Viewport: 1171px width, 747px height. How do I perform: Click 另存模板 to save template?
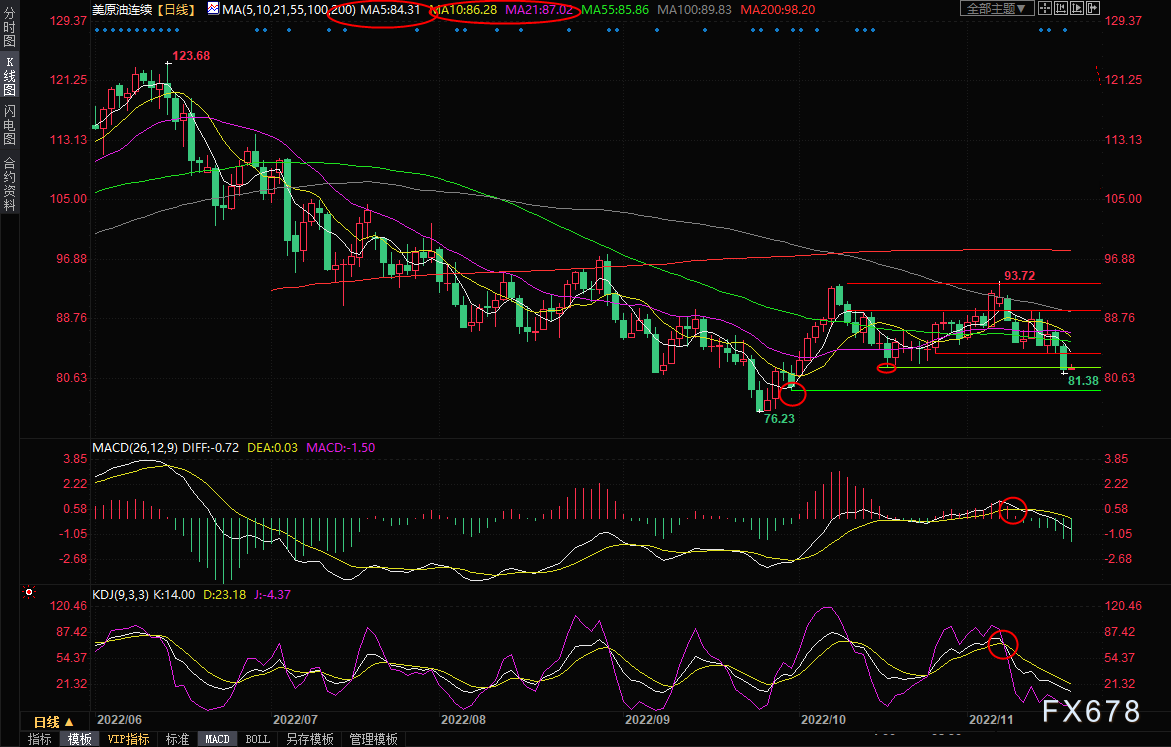(x=310, y=739)
